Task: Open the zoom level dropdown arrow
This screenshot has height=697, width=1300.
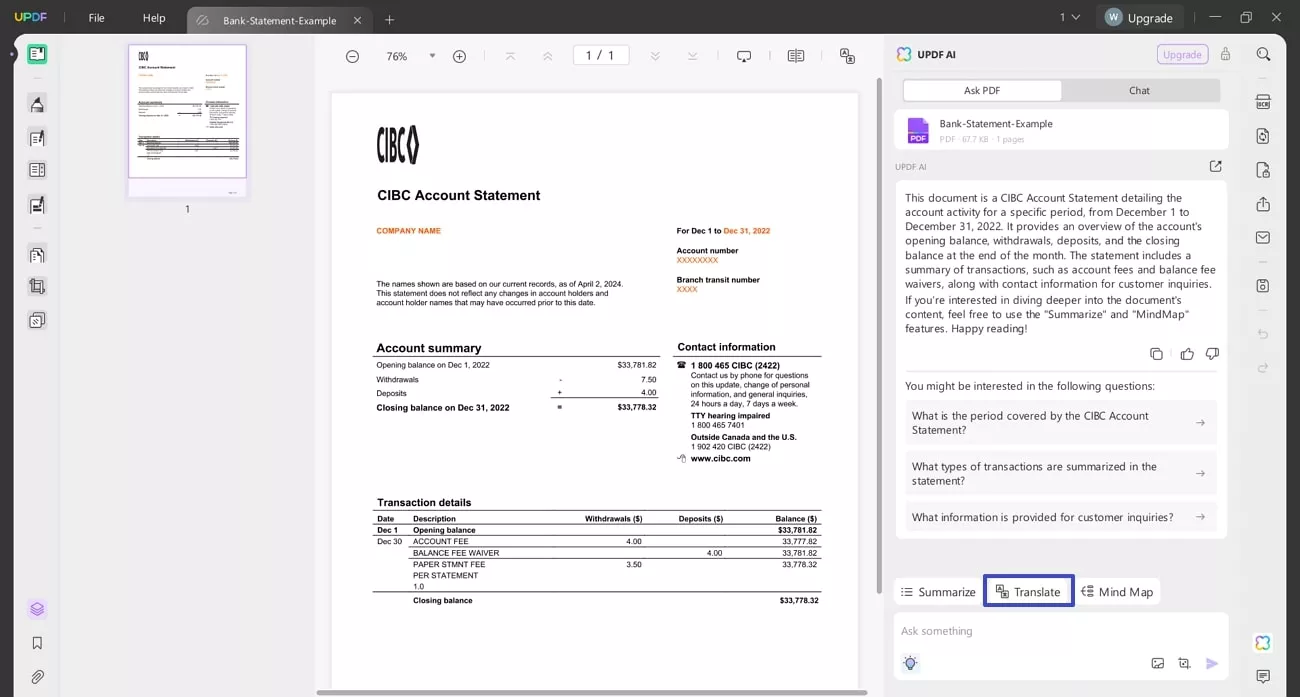Action: 432,56
